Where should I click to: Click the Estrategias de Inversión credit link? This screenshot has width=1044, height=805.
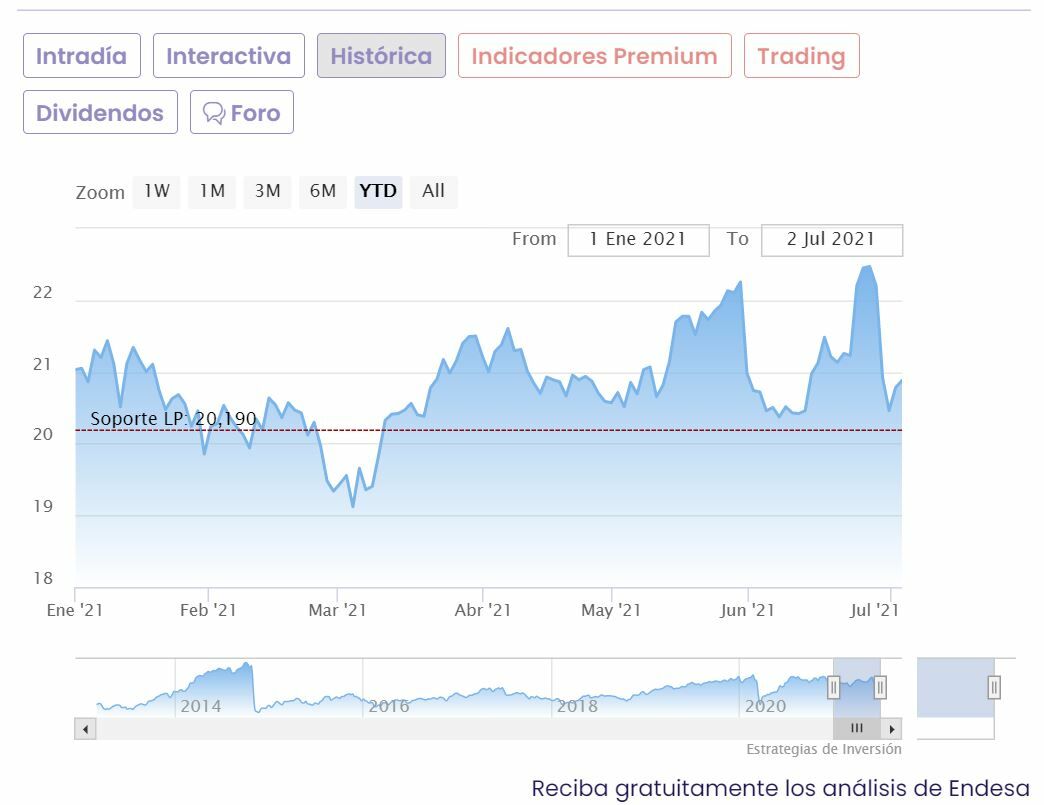pyautogui.click(x=823, y=749)
